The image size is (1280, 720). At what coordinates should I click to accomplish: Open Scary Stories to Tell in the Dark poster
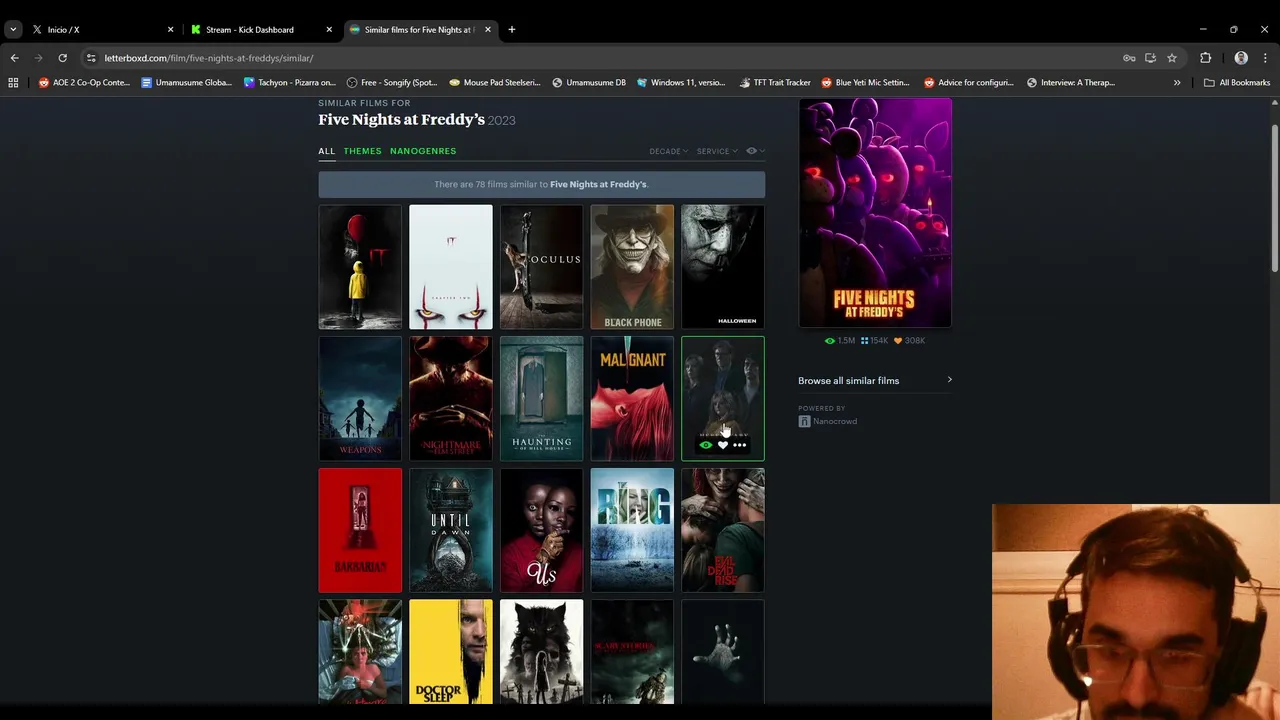point(632,652)
